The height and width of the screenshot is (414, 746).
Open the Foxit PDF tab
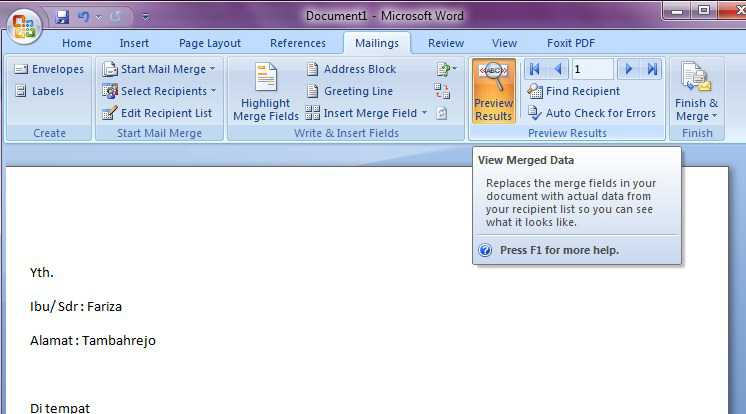[571, 43]
